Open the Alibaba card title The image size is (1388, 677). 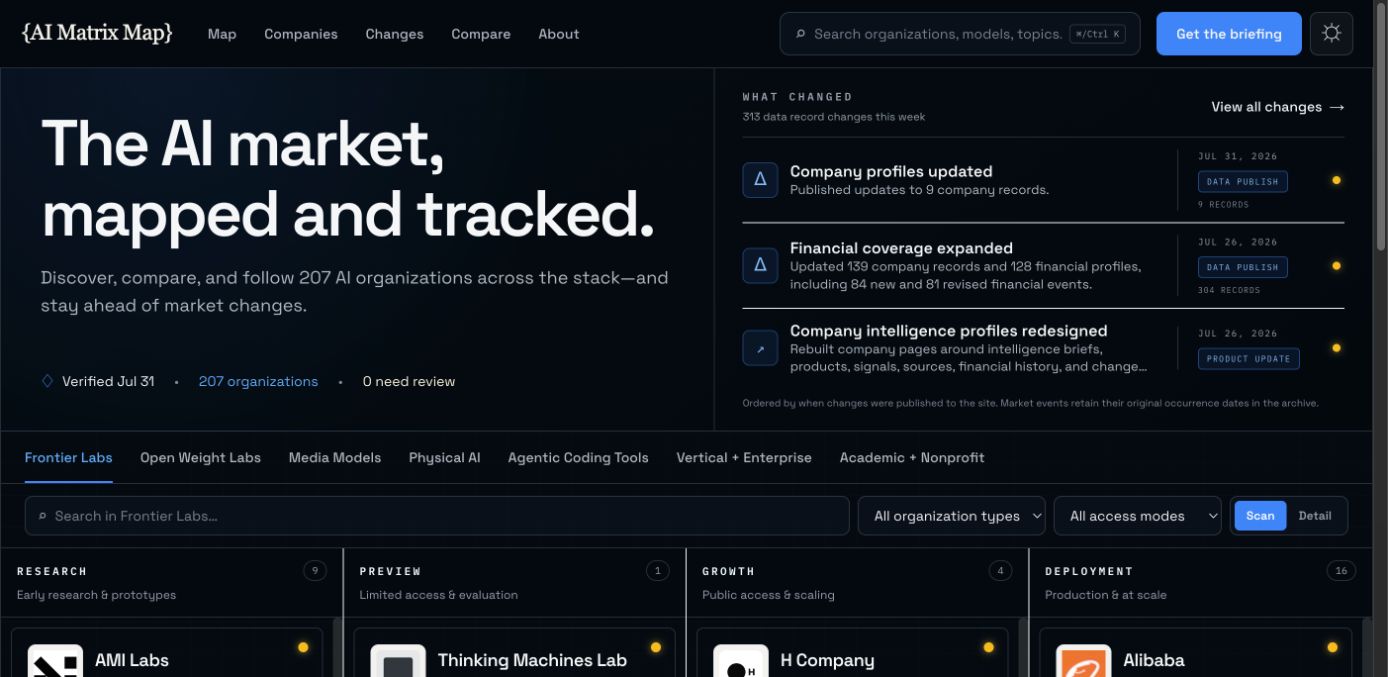coord(1154,660)
